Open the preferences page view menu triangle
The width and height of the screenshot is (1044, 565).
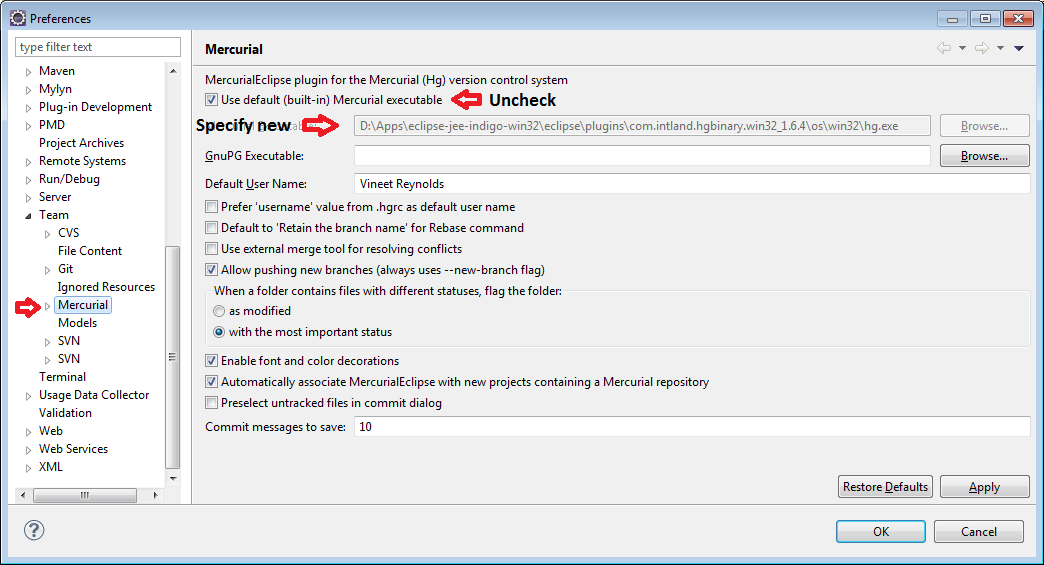(1019, 48)
